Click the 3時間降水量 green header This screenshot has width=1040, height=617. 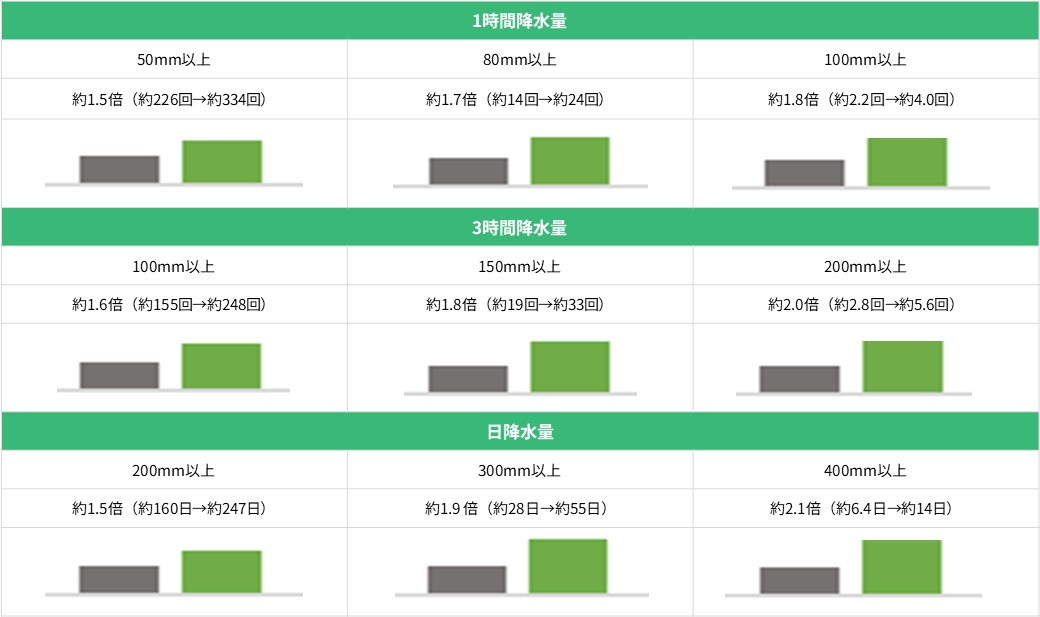[520, 228]
